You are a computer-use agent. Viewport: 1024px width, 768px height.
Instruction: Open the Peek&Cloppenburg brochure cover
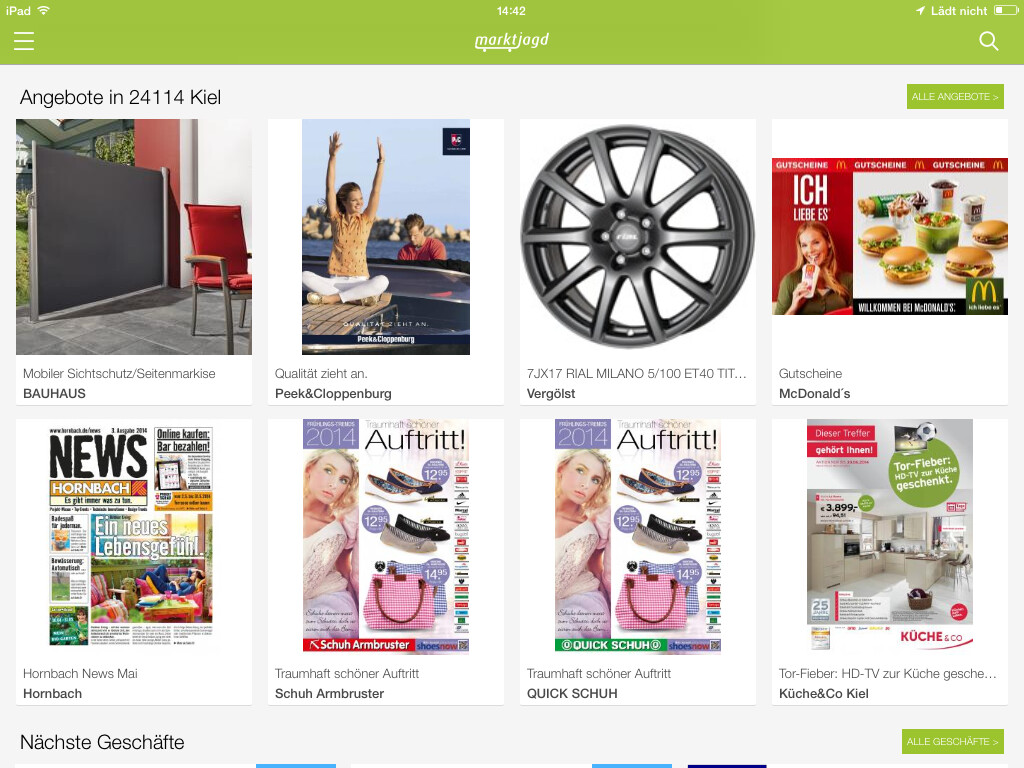click(386, 237)
